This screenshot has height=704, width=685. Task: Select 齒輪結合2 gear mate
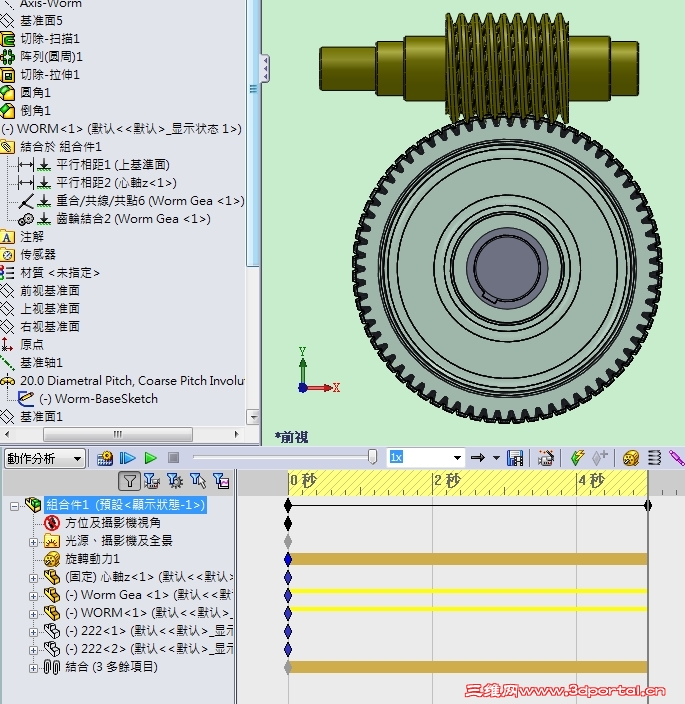(x=133, y=219)
